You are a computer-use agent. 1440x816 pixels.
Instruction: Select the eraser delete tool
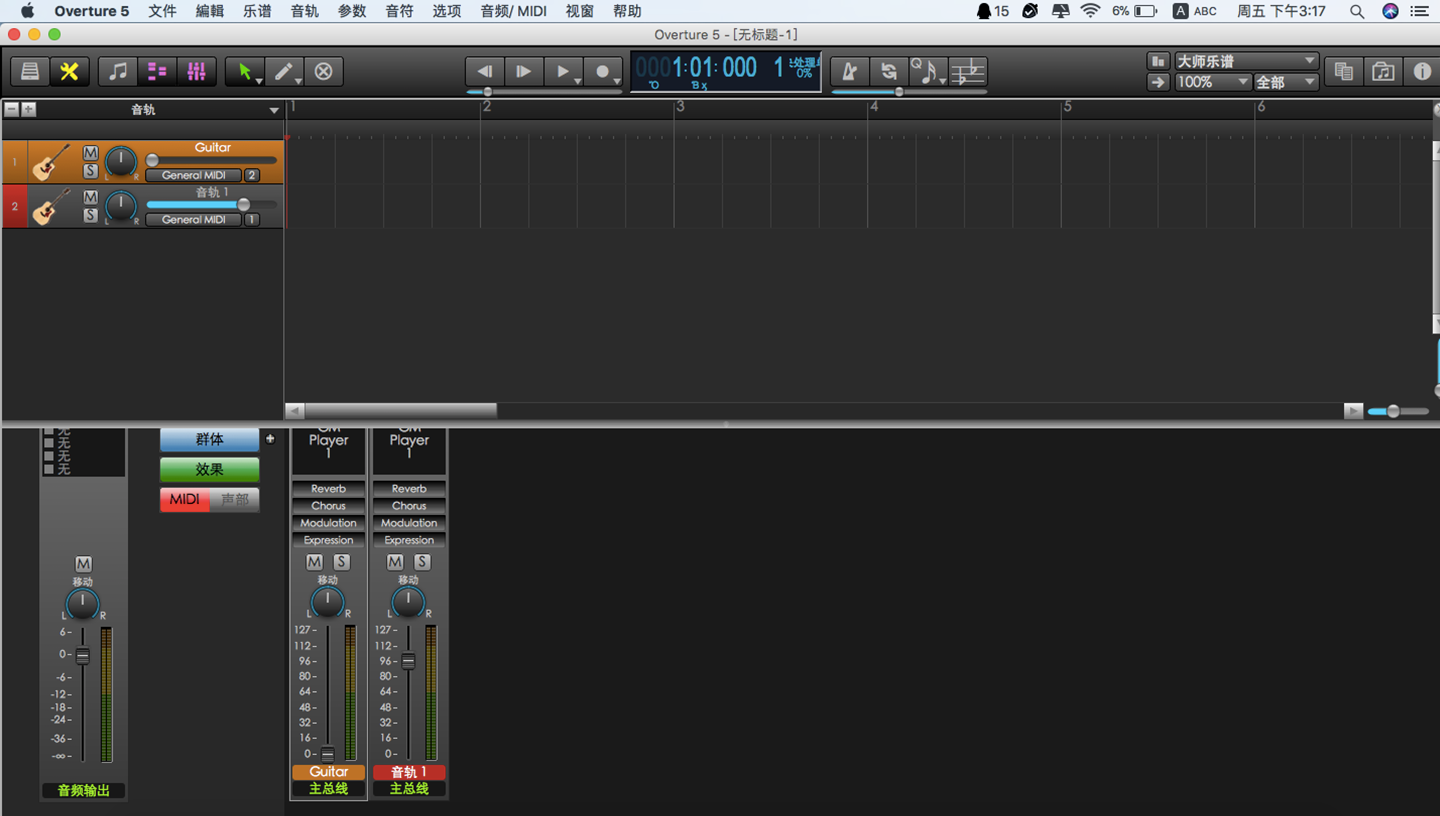point(323,71)
